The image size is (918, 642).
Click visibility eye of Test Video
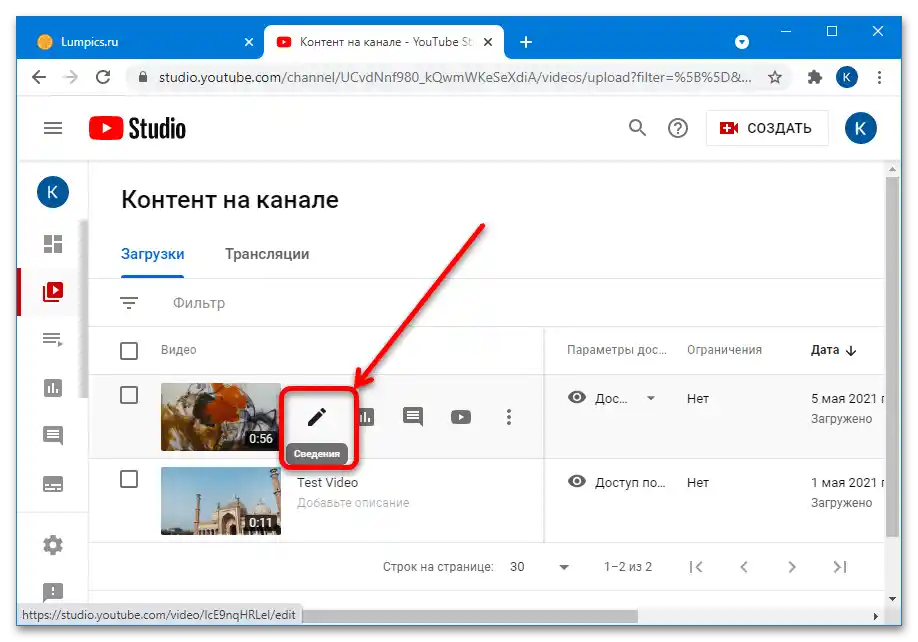pos(577,481)
